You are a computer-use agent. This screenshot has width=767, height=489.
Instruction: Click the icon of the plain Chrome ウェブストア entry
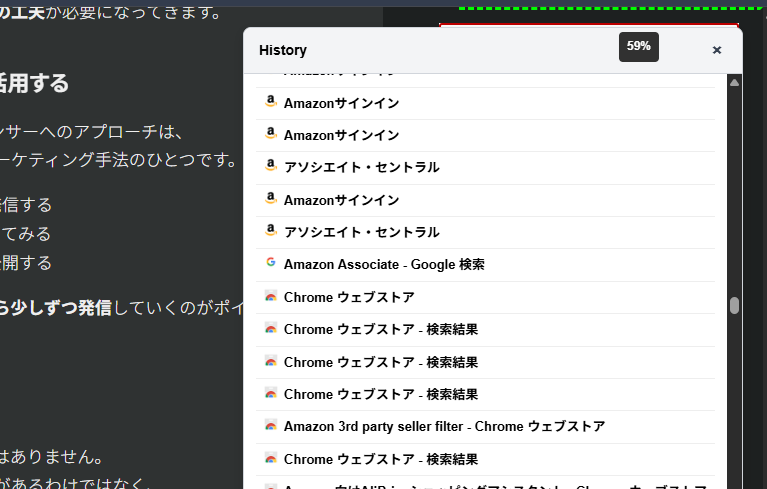(x=271, y=296)
